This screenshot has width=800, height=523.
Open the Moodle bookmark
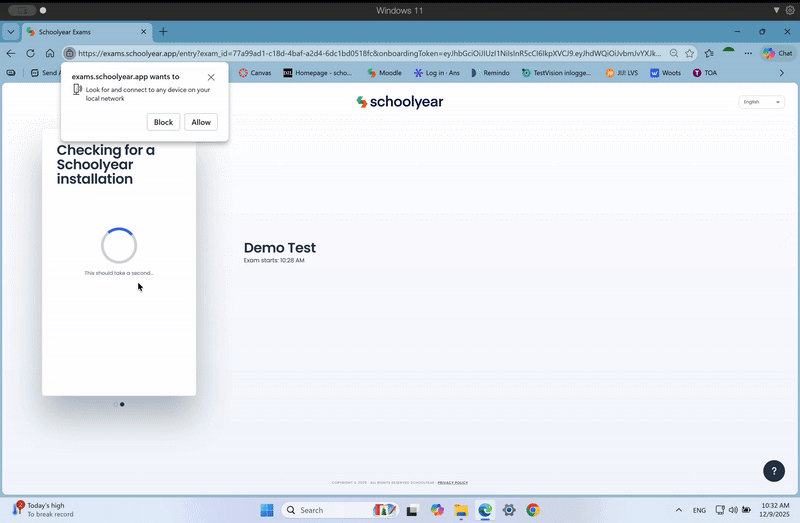[385, 73]
